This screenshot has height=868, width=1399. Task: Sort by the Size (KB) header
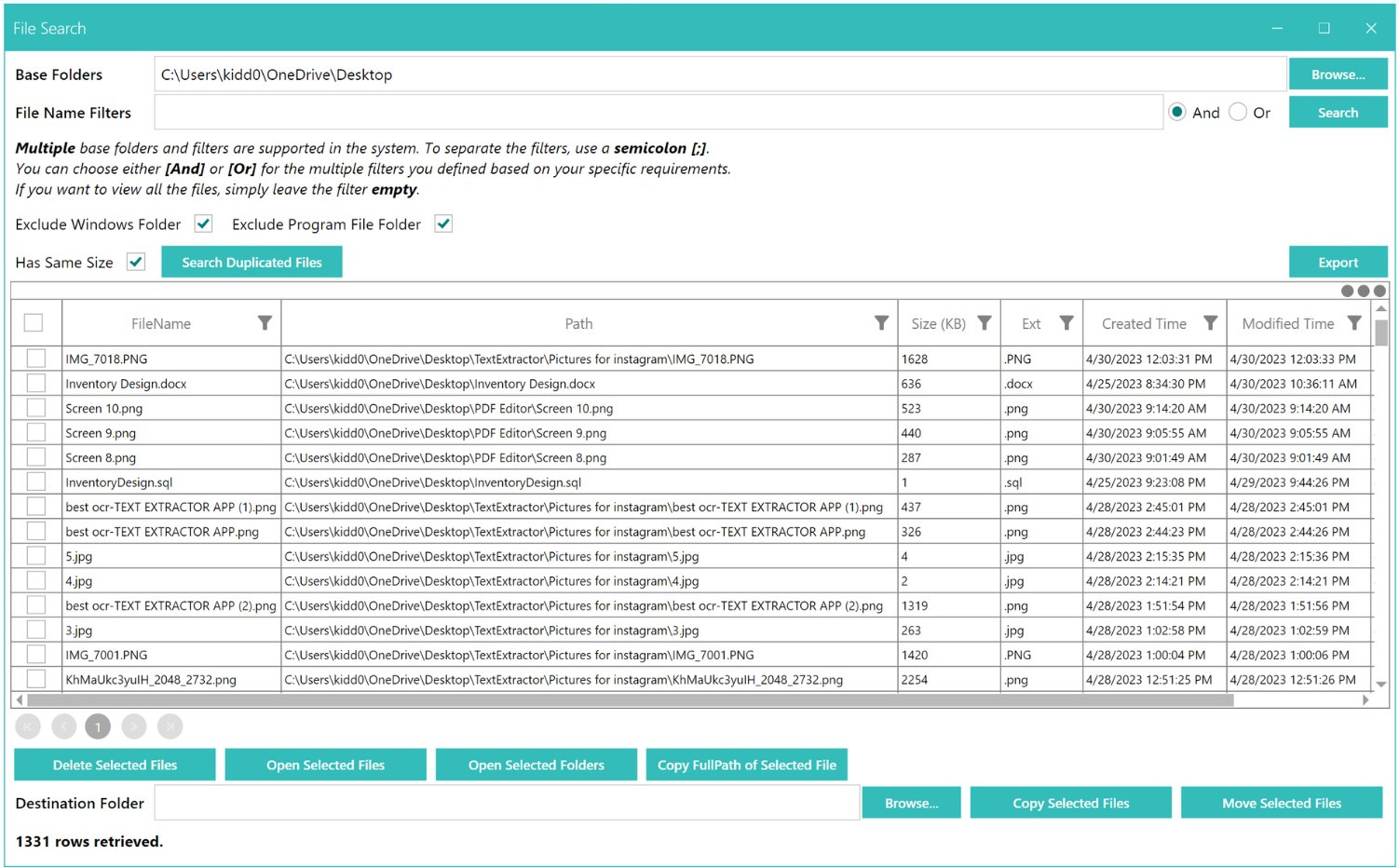click(938, 323)
